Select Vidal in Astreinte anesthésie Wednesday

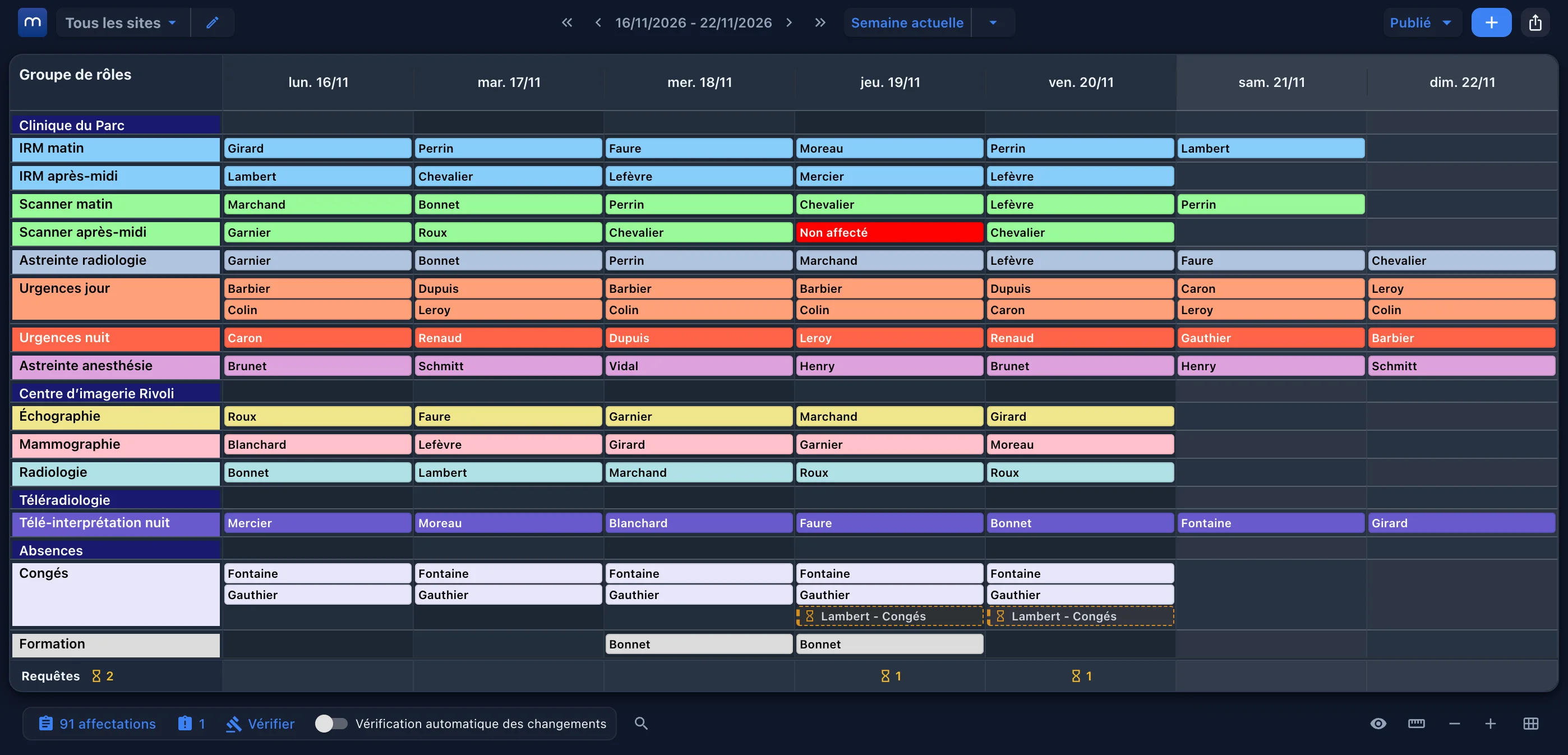tap(699, 365)
